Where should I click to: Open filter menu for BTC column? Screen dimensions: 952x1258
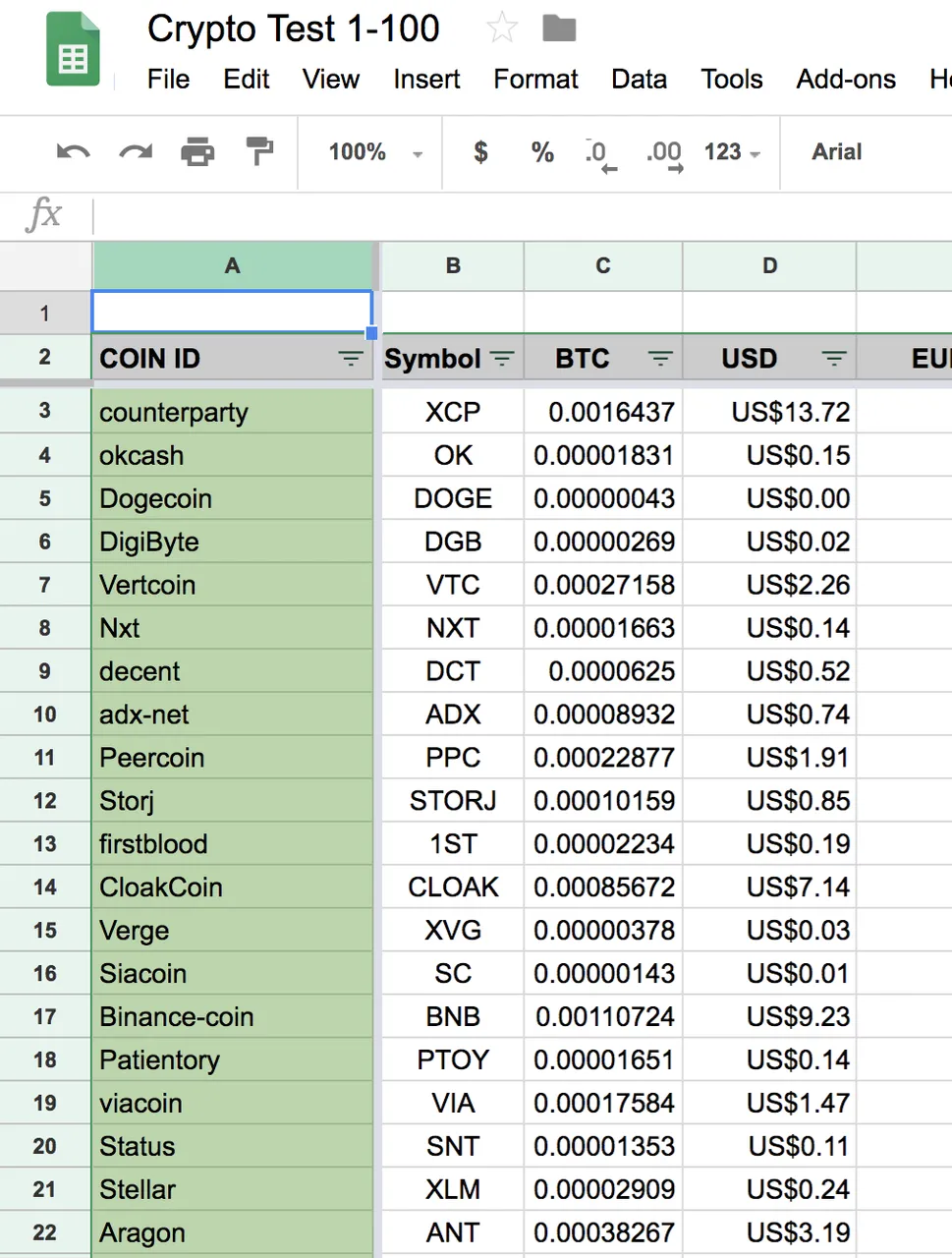[x=660, y=359]
